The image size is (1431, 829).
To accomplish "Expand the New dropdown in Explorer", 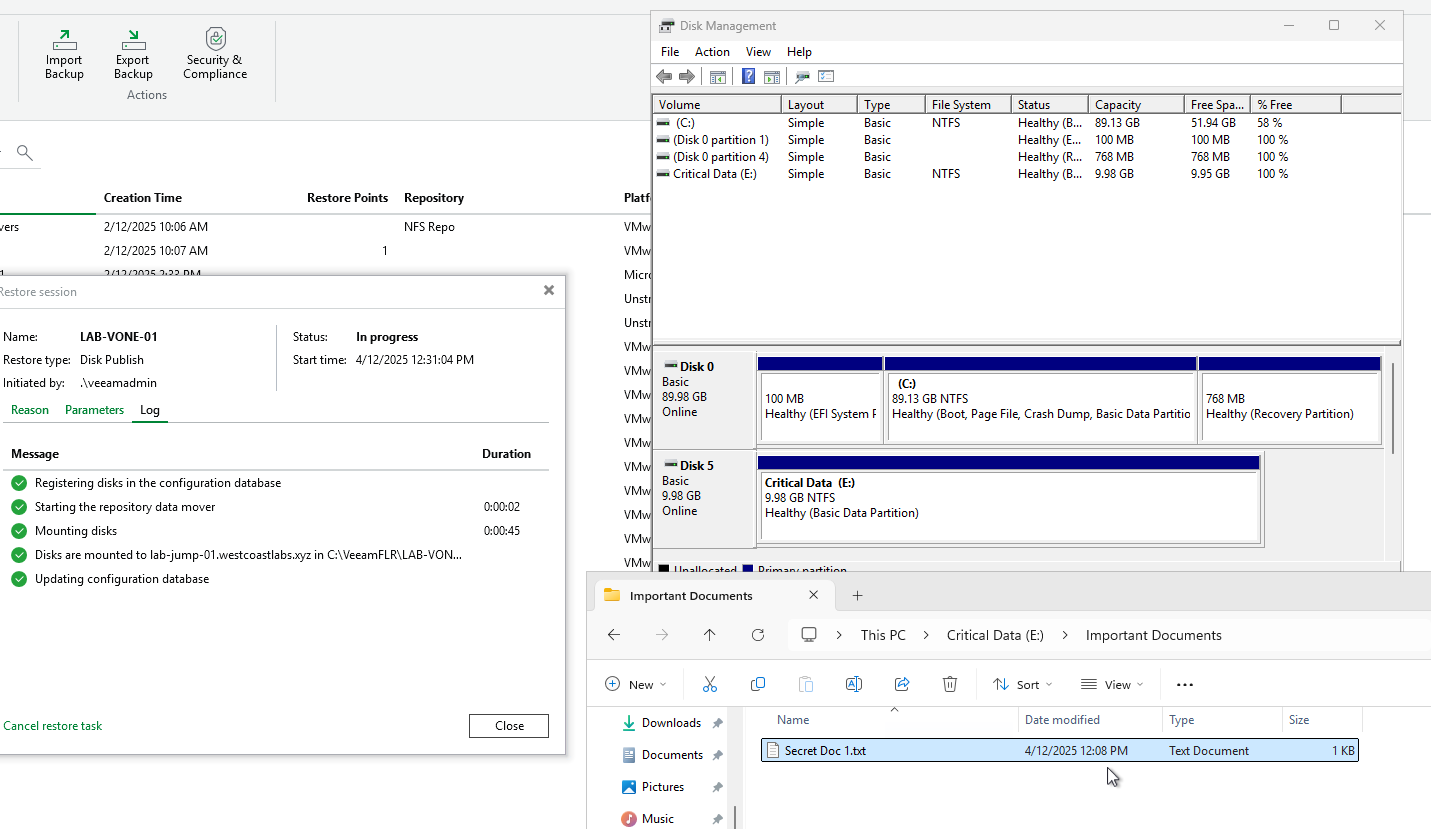I will pyautogui.click(x=636, y=685).
